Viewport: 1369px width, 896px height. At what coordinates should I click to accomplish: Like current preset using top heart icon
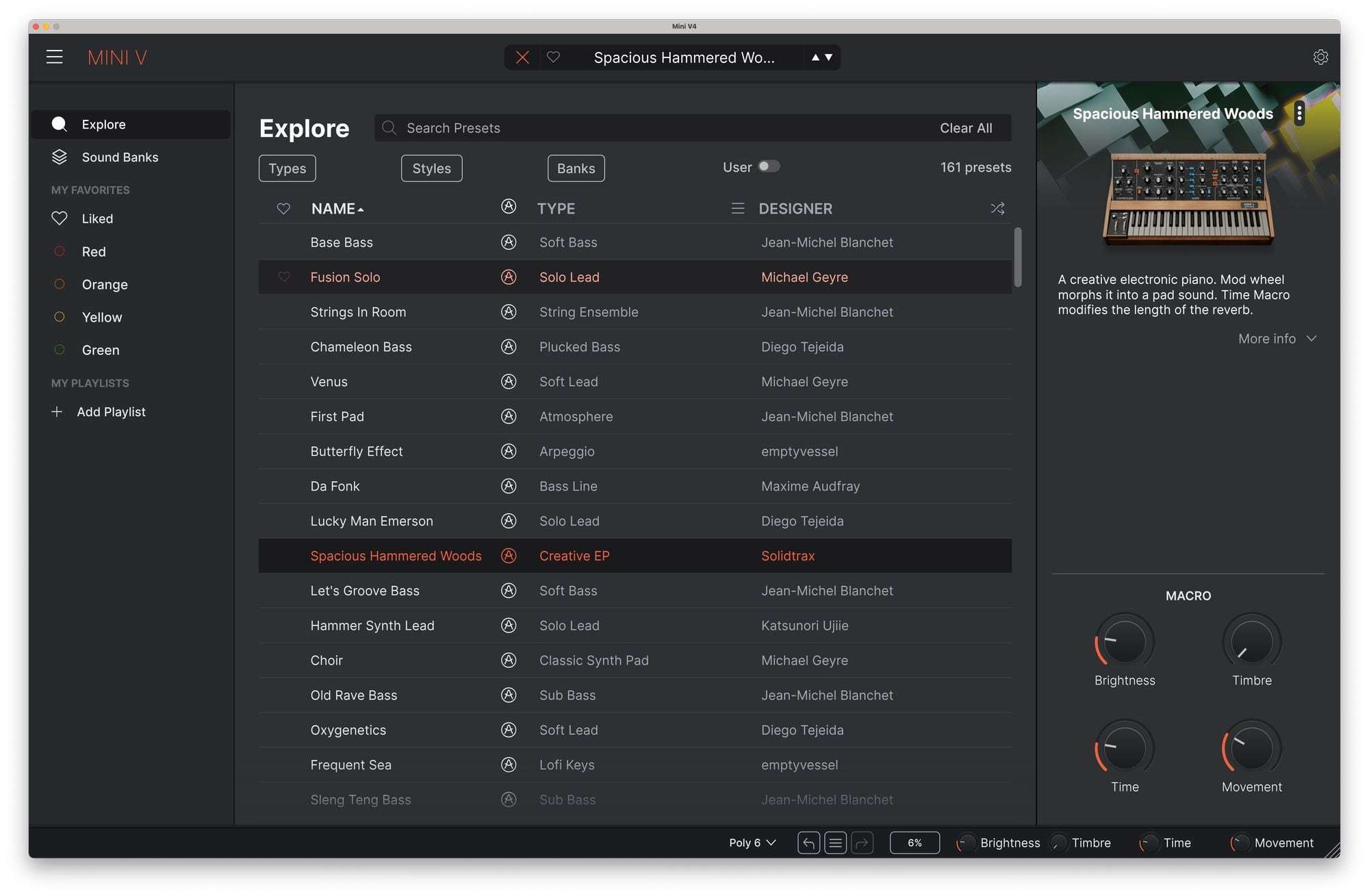[553, 57]
